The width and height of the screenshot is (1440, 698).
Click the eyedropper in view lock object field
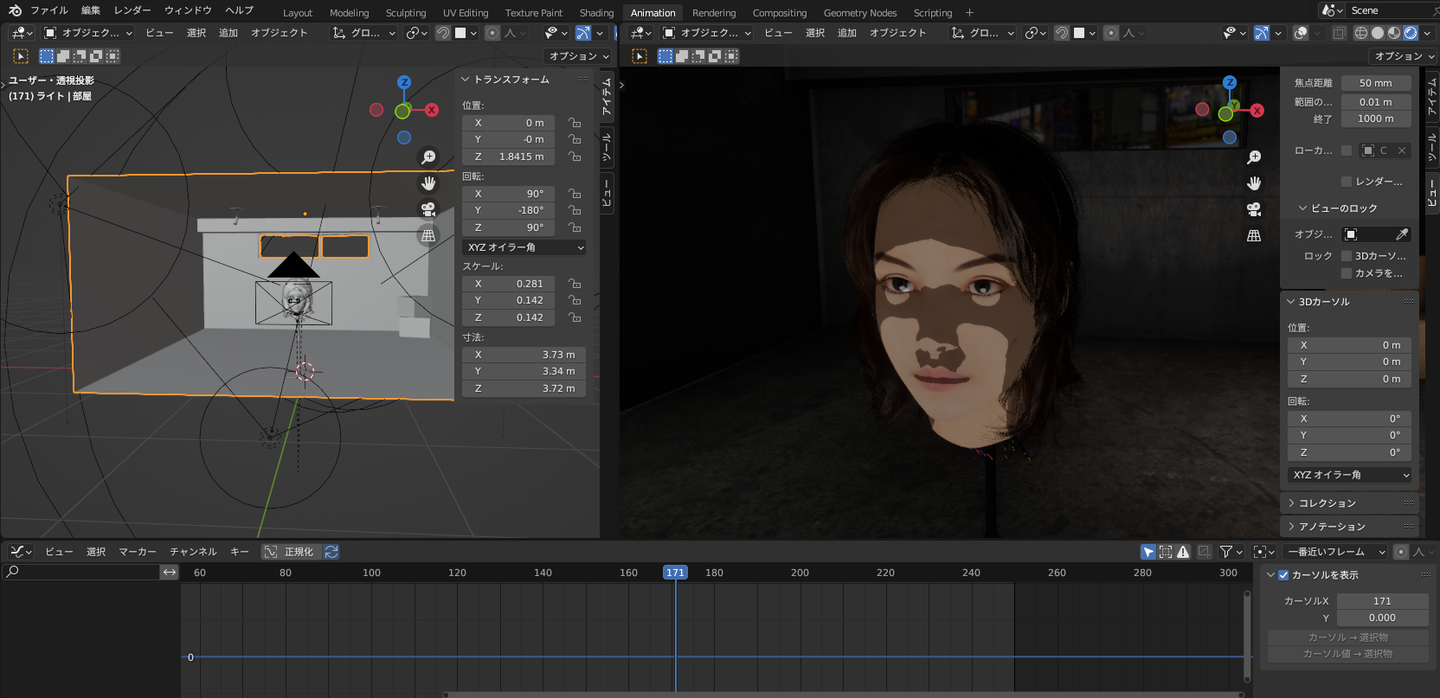1402,234
